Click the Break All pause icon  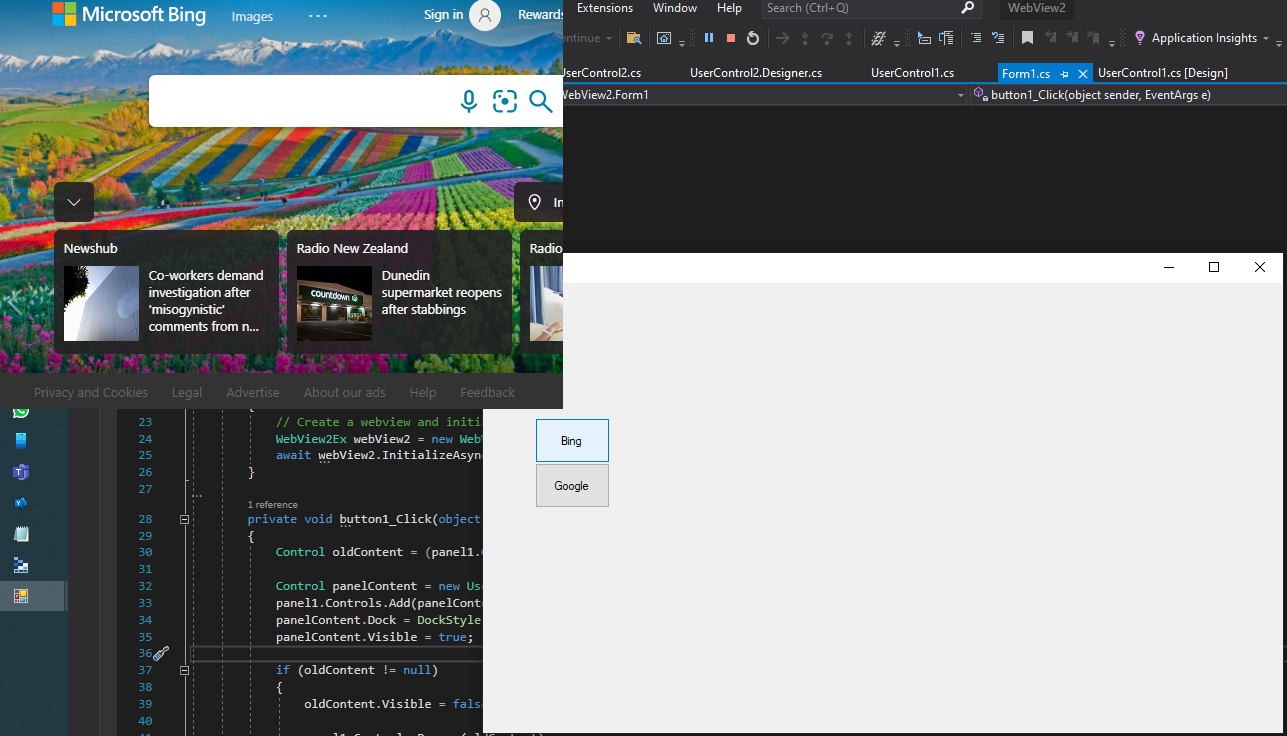(709, 37)
